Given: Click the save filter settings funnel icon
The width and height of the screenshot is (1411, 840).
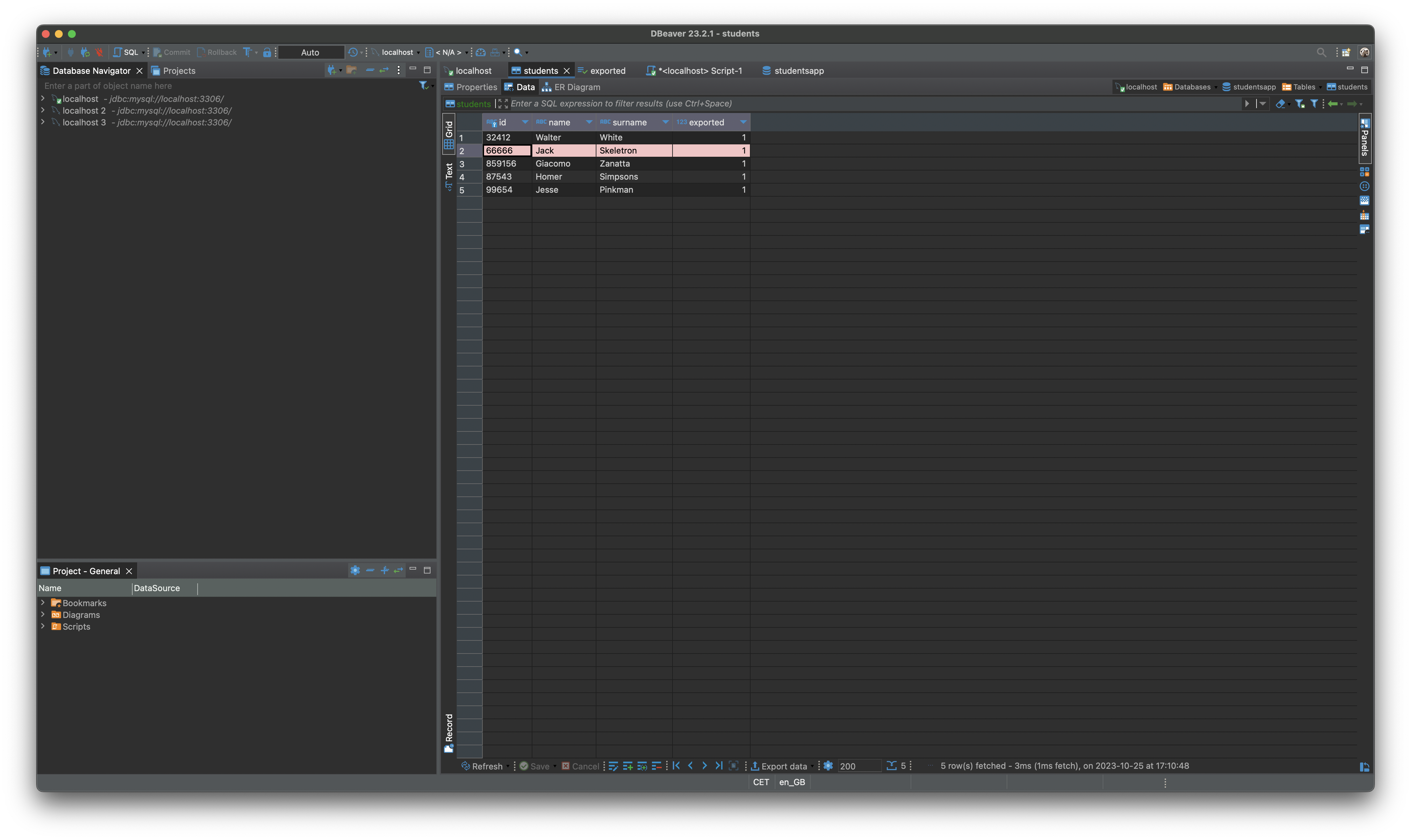Looking at the screenshot, I should (x=1300, y=104).
